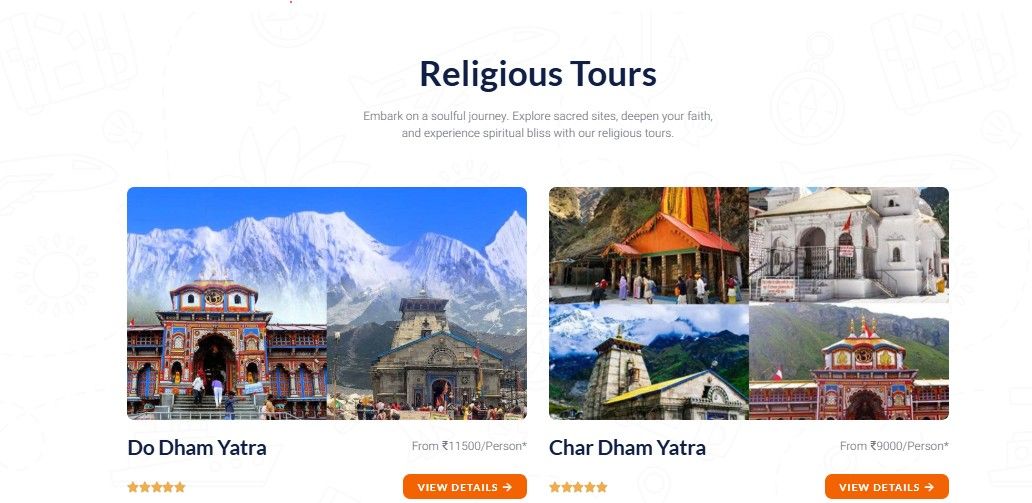Click the From ₹11500/Person price text
This screenshot has width=1032, height=503.
pyautogui.click(x=469, y=446)
